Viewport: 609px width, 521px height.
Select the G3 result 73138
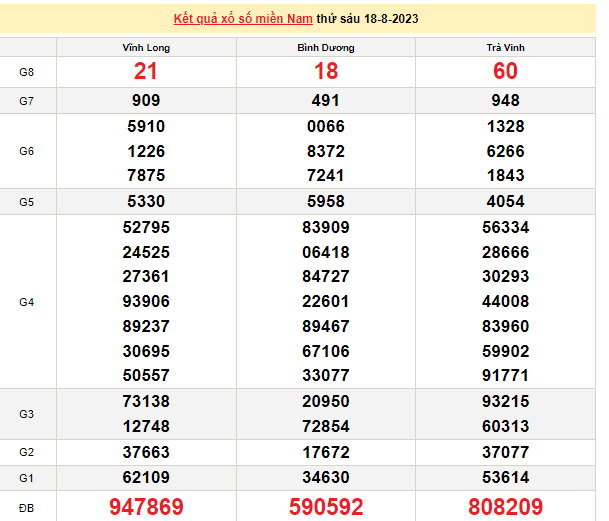pyautogui.click(x=146, y=401)
